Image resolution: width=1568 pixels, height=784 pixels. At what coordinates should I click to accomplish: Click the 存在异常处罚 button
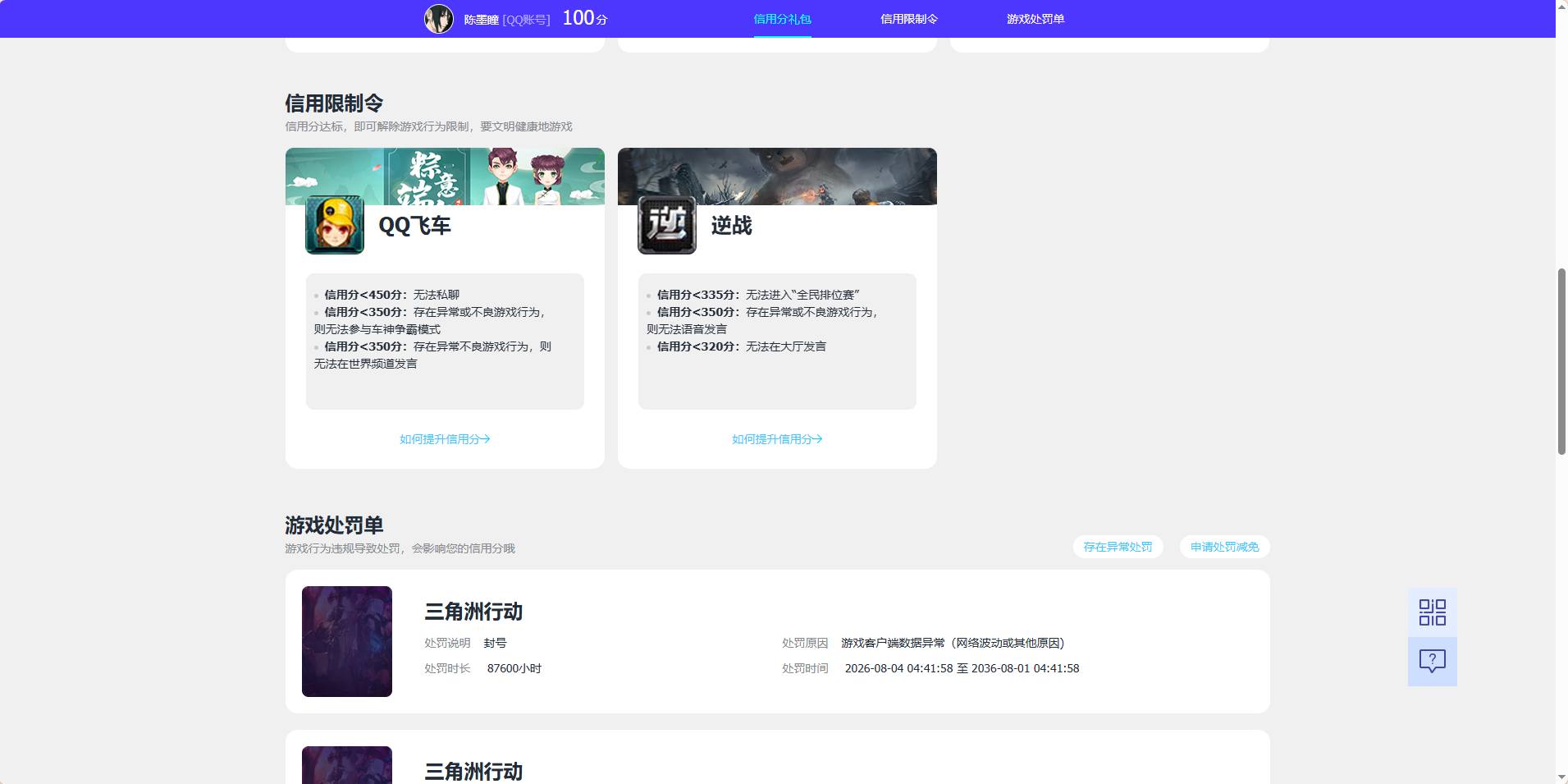pos(1118,547)
